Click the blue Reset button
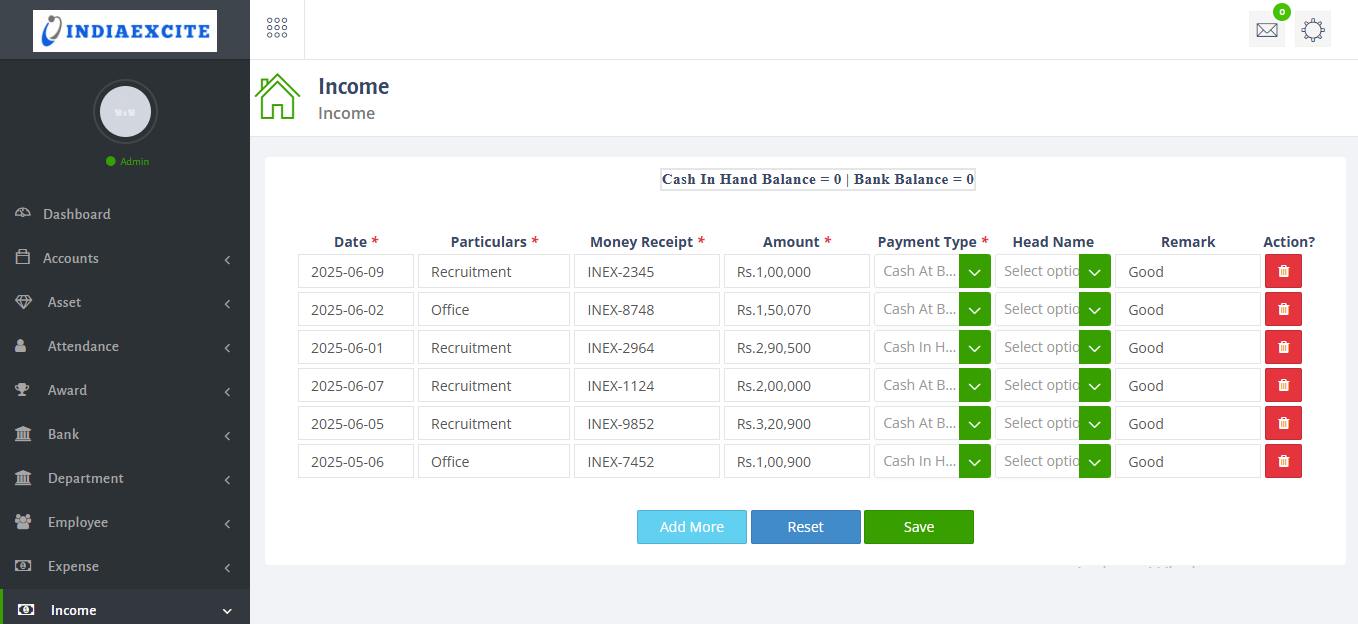 [805, 527]
